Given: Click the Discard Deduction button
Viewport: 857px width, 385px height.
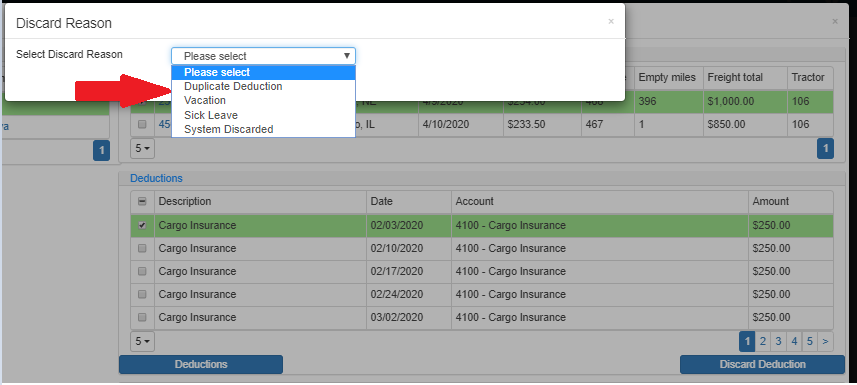Looking at the screenshot, I should point(762,364).
